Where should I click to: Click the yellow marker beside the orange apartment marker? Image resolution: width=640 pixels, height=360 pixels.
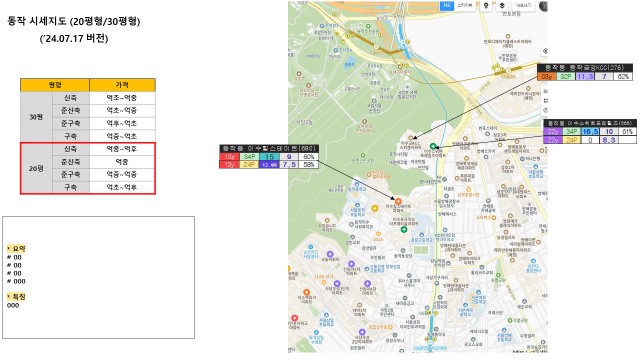point(375,209)
